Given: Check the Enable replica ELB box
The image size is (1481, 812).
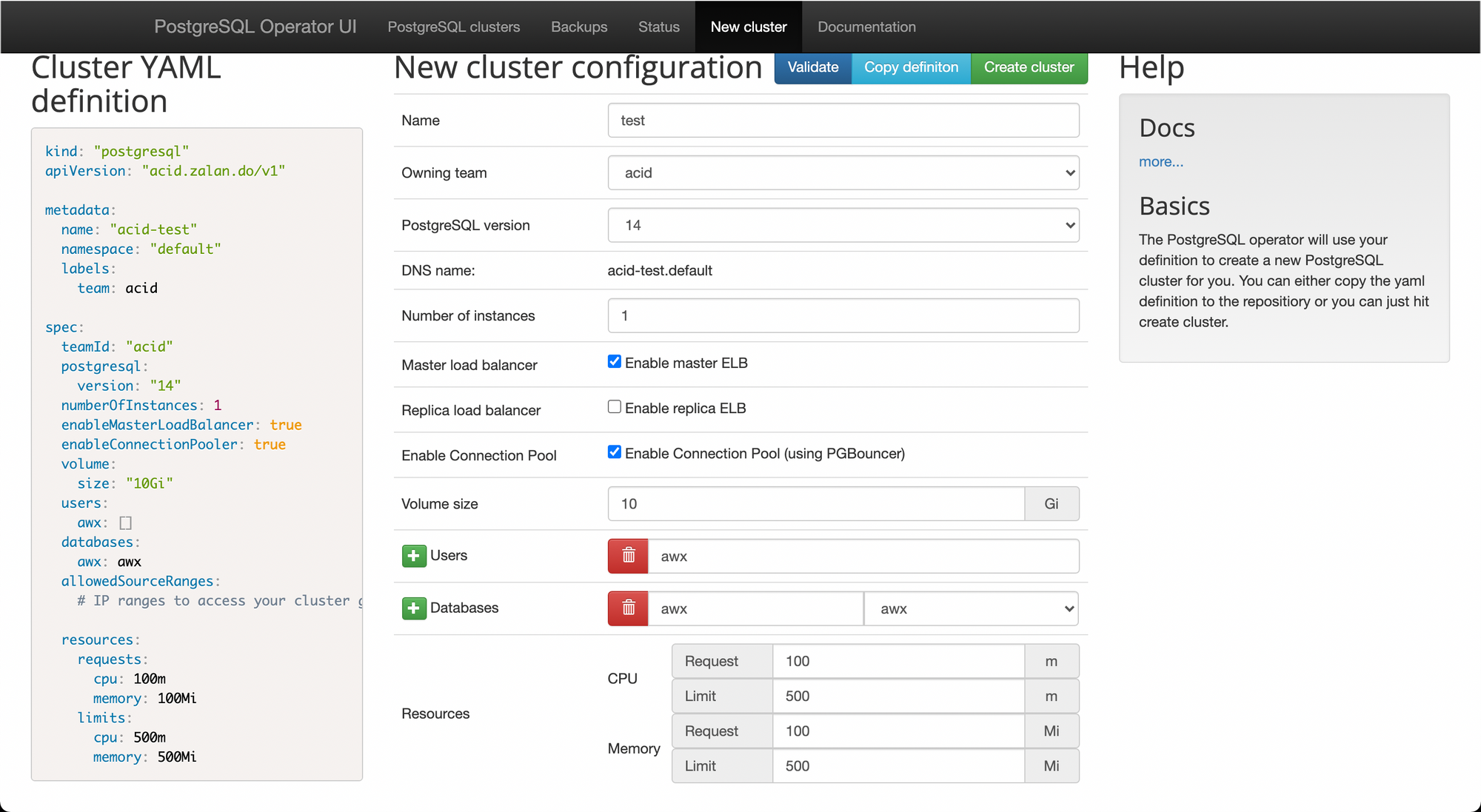Looking at the screenshot, I should (615, 407).
